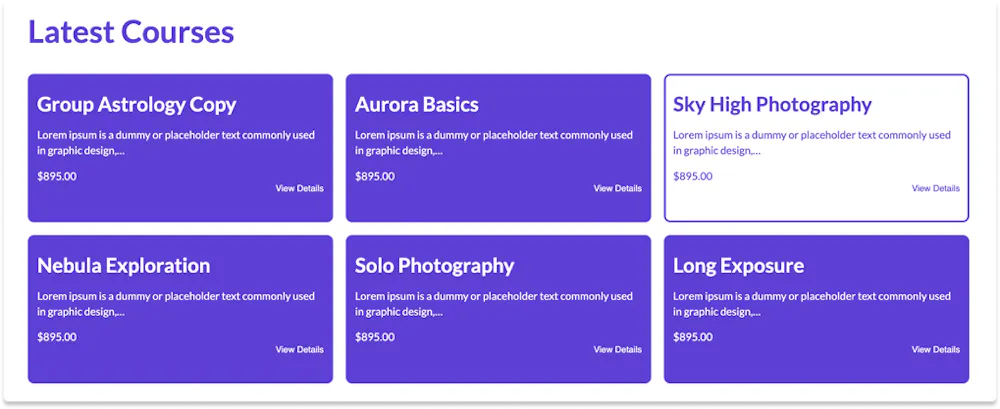Viewport: 1000px width, 409px height.
Task: Click the $895.00 price on Nebula Exploration
Action: click(x=57, y=337)
